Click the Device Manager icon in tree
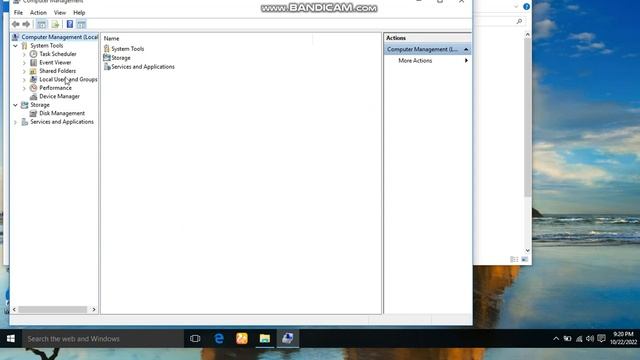Screen dimensions: 640x360 click(33, 96)
